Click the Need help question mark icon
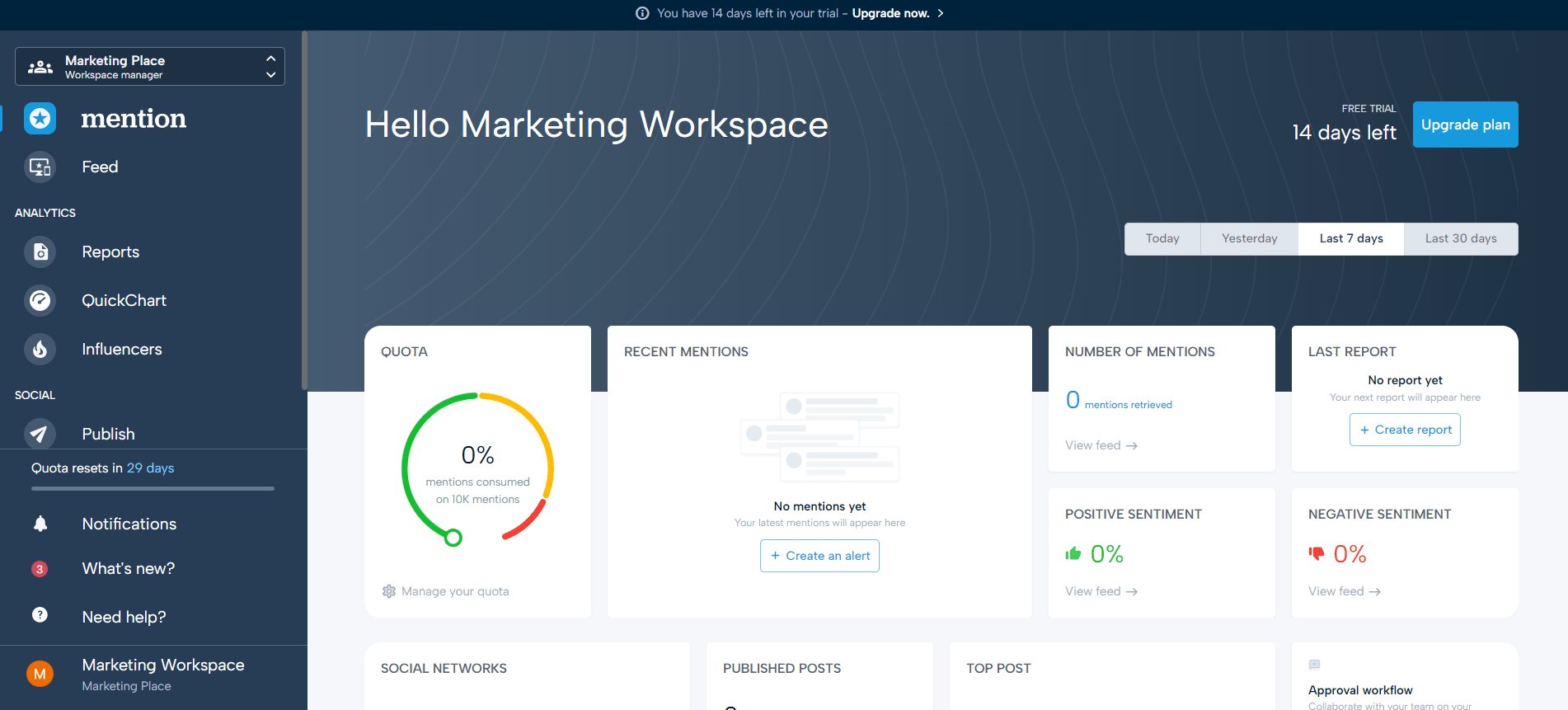The width and height of the screenshot is (1568, 710). tap(40, 614)
